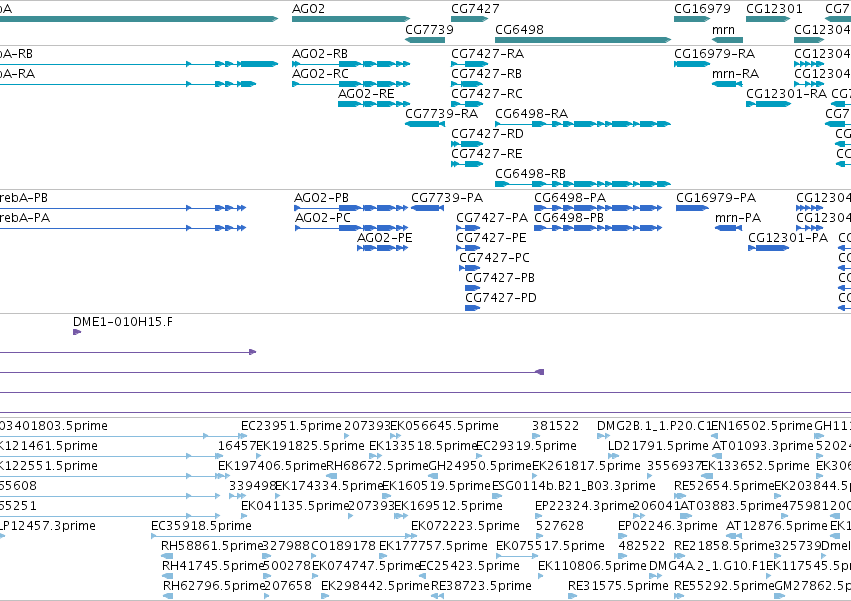Open protein CG12301-PA label
Viewport: 851px width, 601px height.
click(788, 238)
